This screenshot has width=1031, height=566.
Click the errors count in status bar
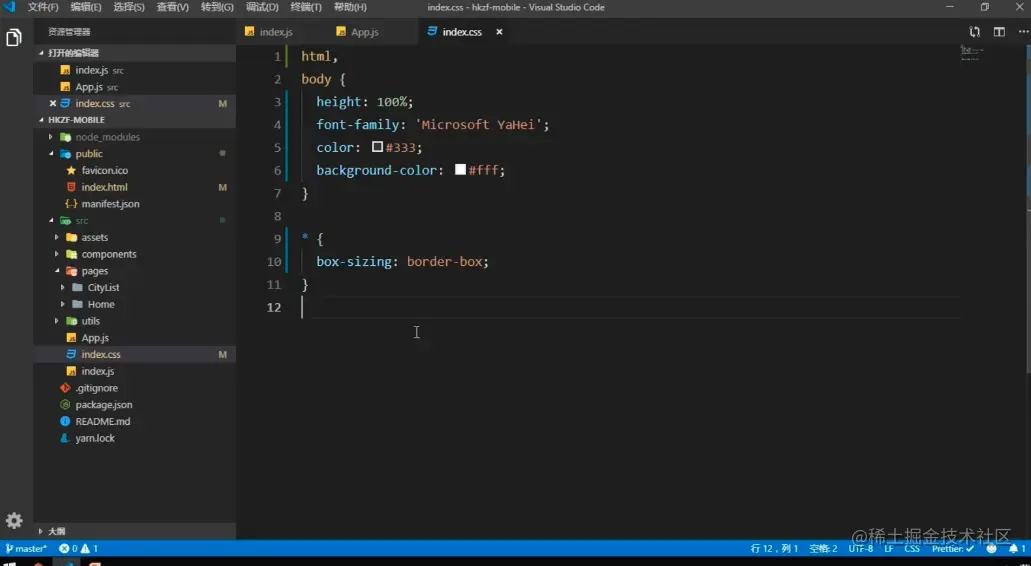68,548
